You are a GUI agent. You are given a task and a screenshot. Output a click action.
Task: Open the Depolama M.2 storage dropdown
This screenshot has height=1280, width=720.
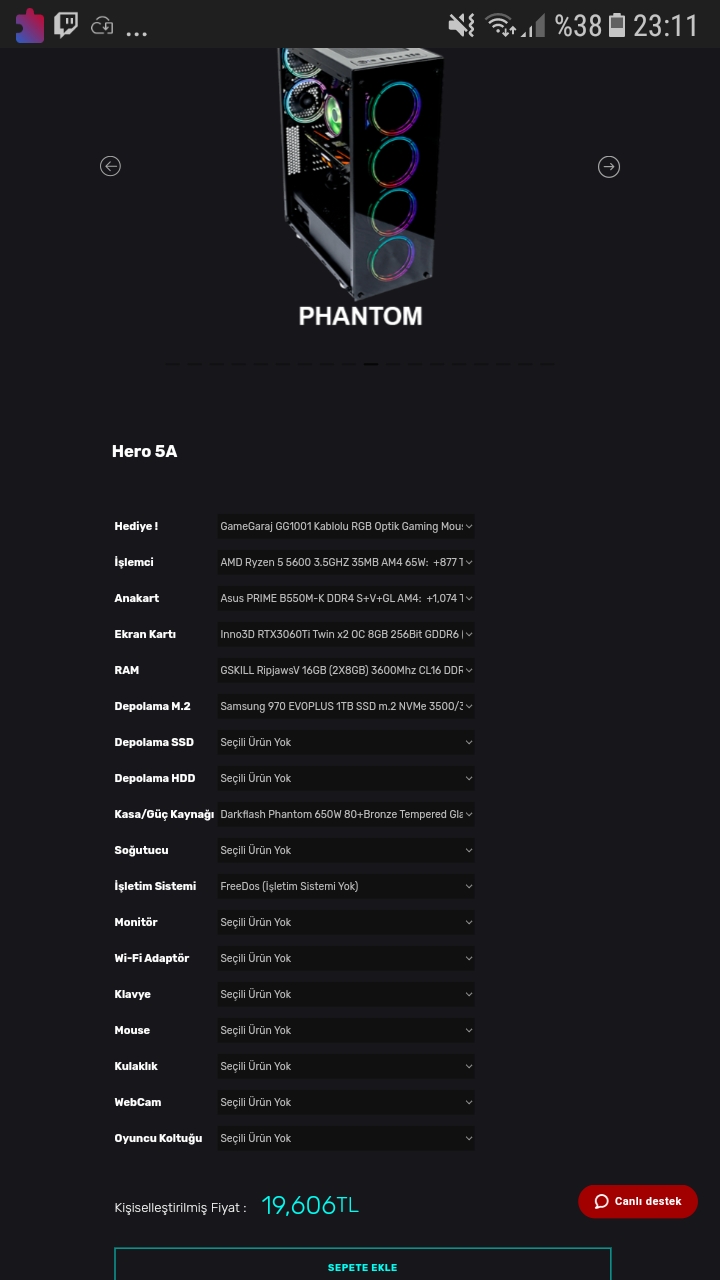(x=346, y=706)
